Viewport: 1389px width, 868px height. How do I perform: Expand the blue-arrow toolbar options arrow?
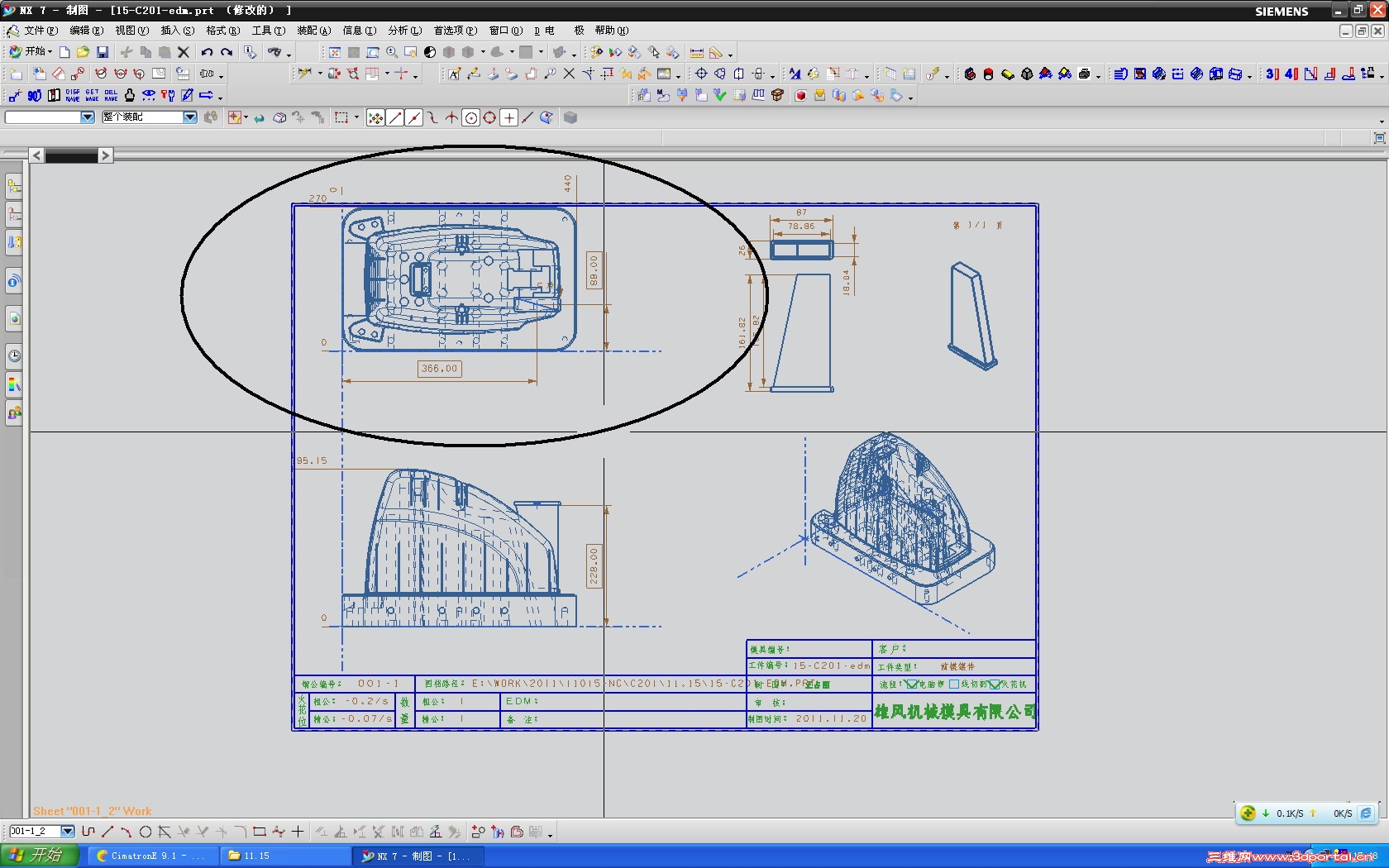[221, 98]
